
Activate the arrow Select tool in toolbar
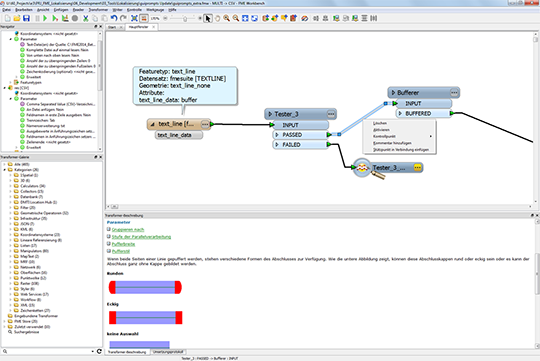(x=208, y=18)
